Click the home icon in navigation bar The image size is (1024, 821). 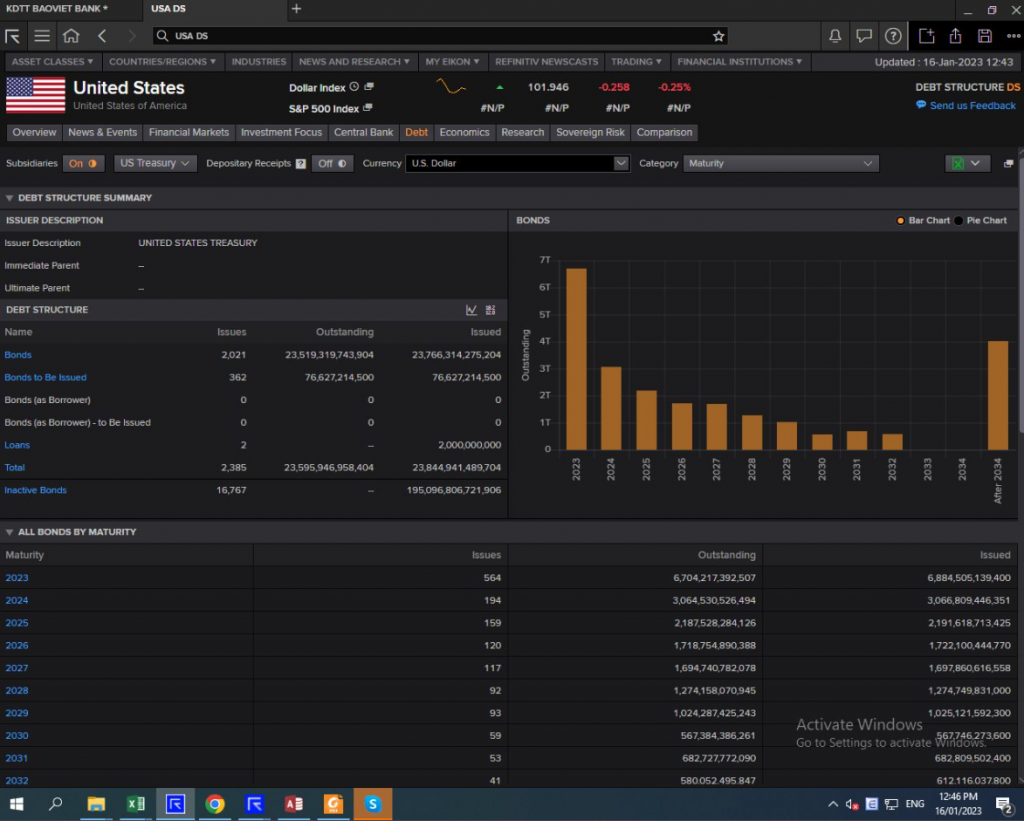tap(70, 36)
